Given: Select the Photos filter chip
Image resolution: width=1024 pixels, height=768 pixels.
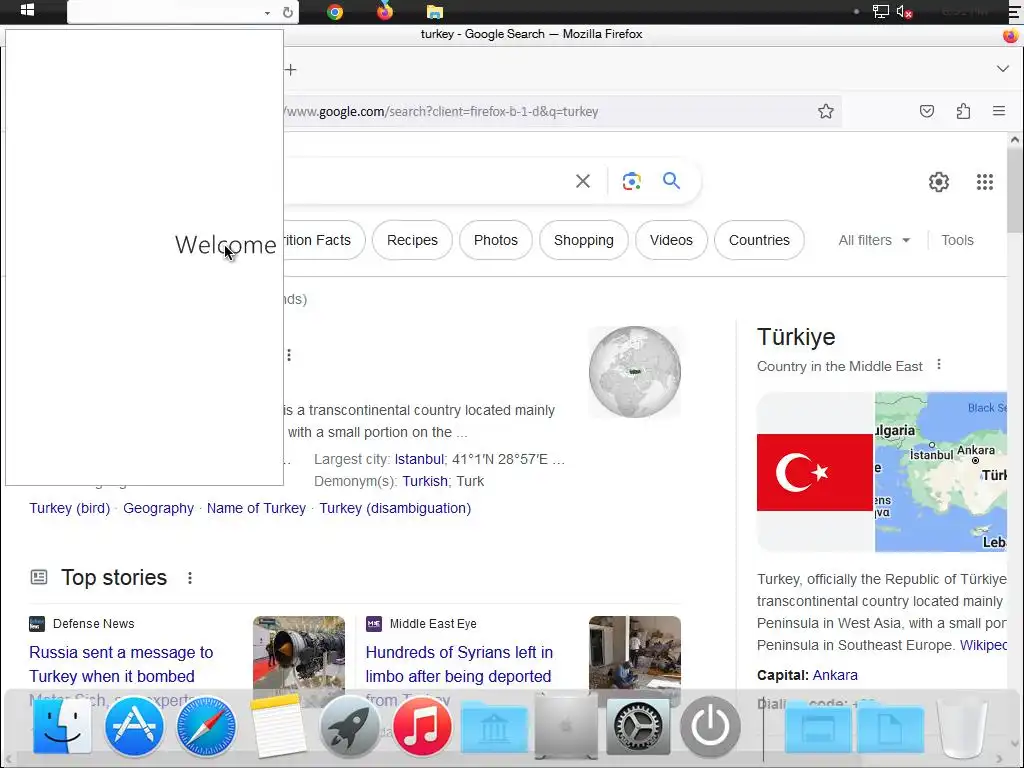Looking at the screenshot, I should click(496, 240).
